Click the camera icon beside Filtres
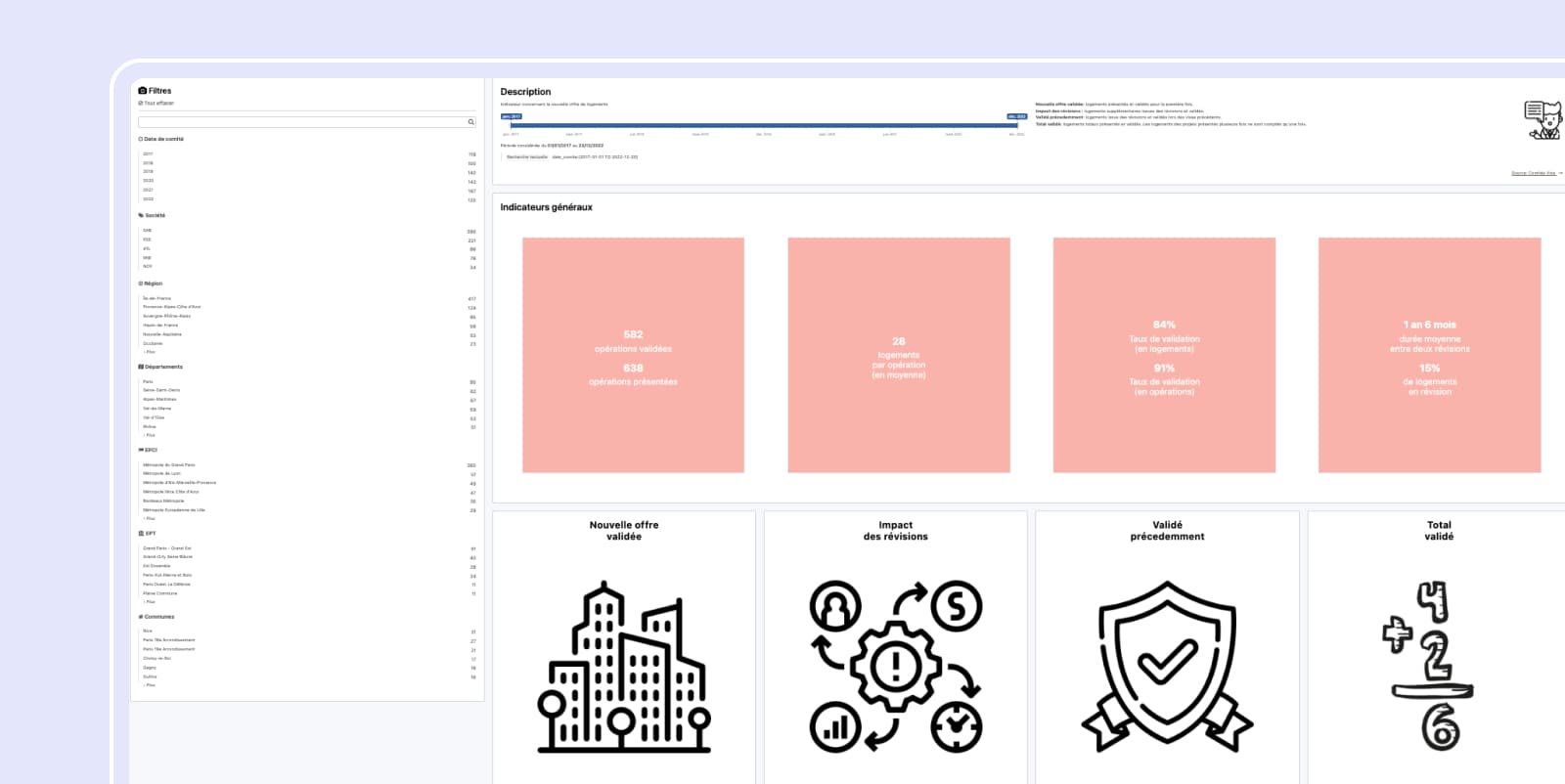The width and height of the screenshot is (1565, 784). click(143, 91)
